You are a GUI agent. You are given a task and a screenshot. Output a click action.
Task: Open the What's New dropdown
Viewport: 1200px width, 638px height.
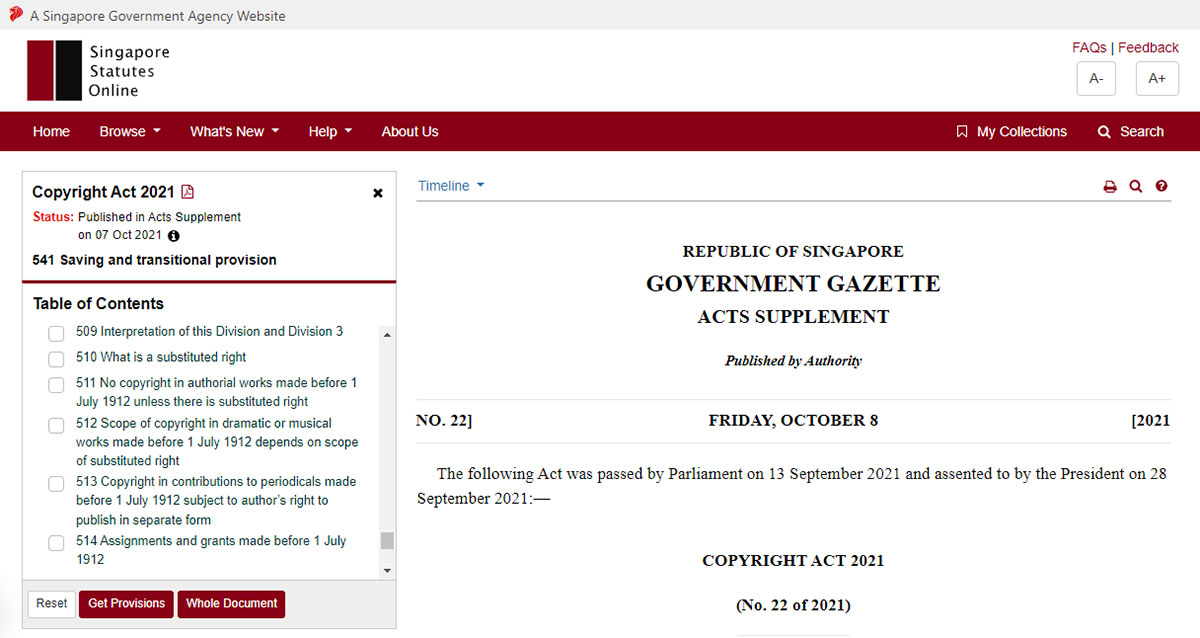235,131
